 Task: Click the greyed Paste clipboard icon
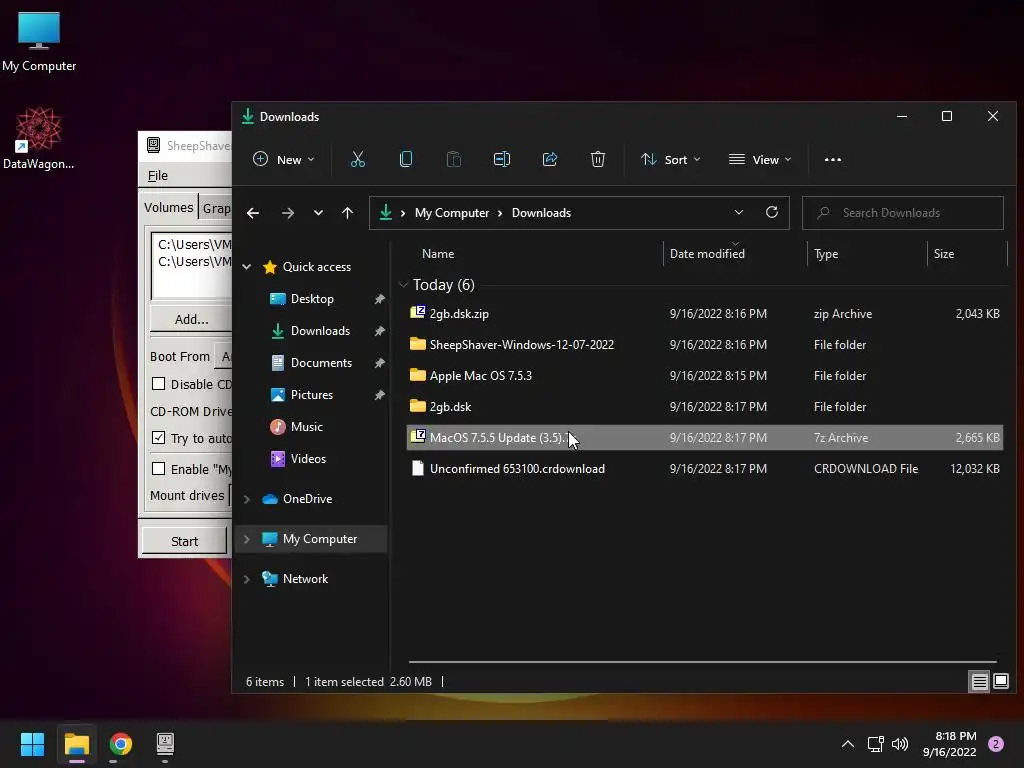[x=453, y=159]
